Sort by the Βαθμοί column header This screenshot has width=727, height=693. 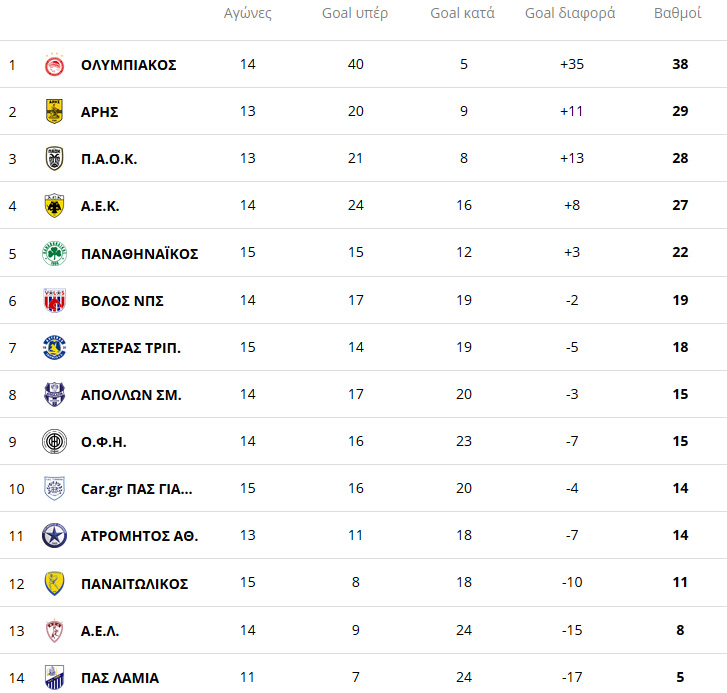pyautogui.click(x=677, y=13)
